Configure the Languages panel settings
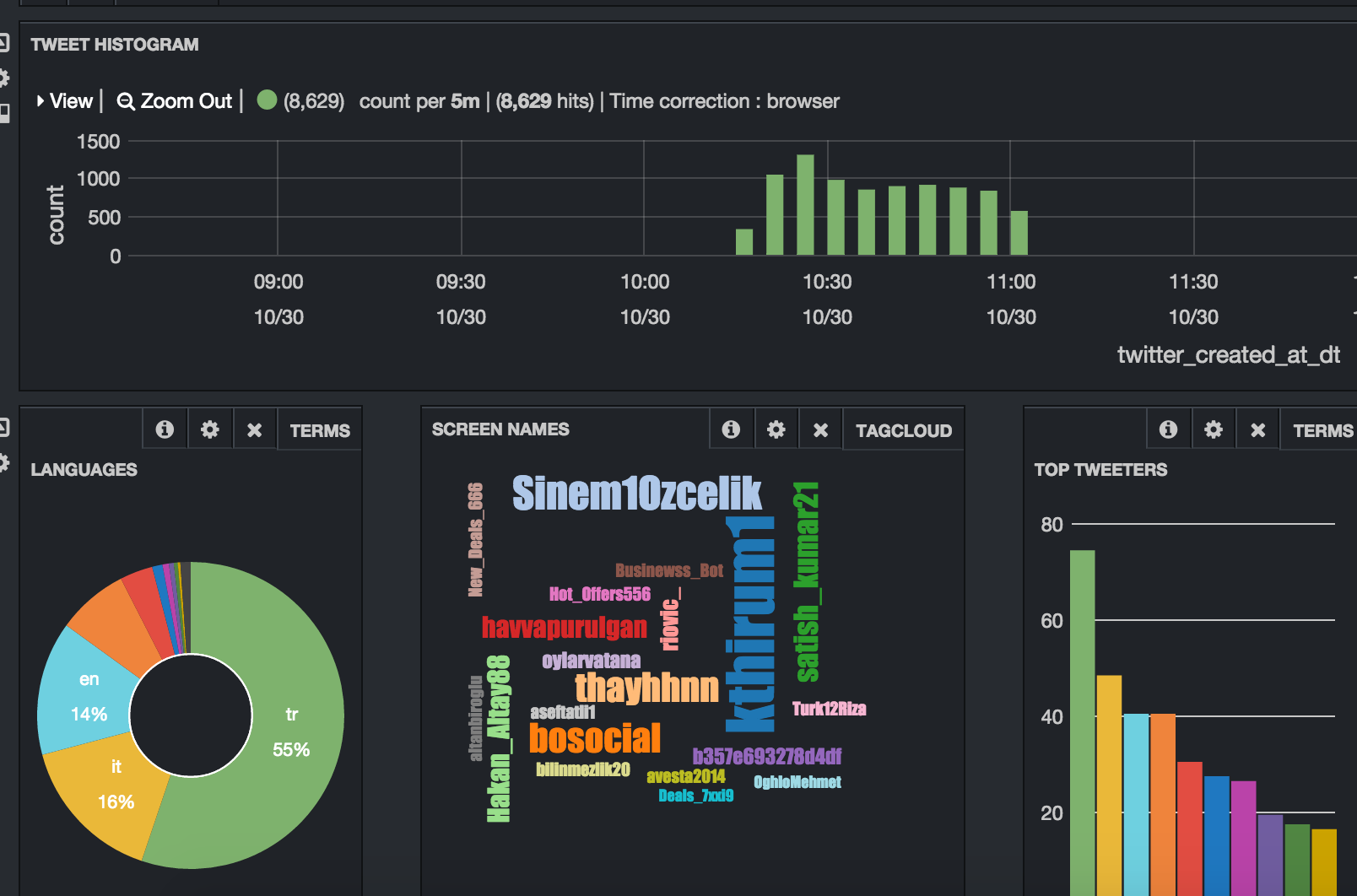The width and height of the screenshot is (1357, 896). [x=209, y=429]
